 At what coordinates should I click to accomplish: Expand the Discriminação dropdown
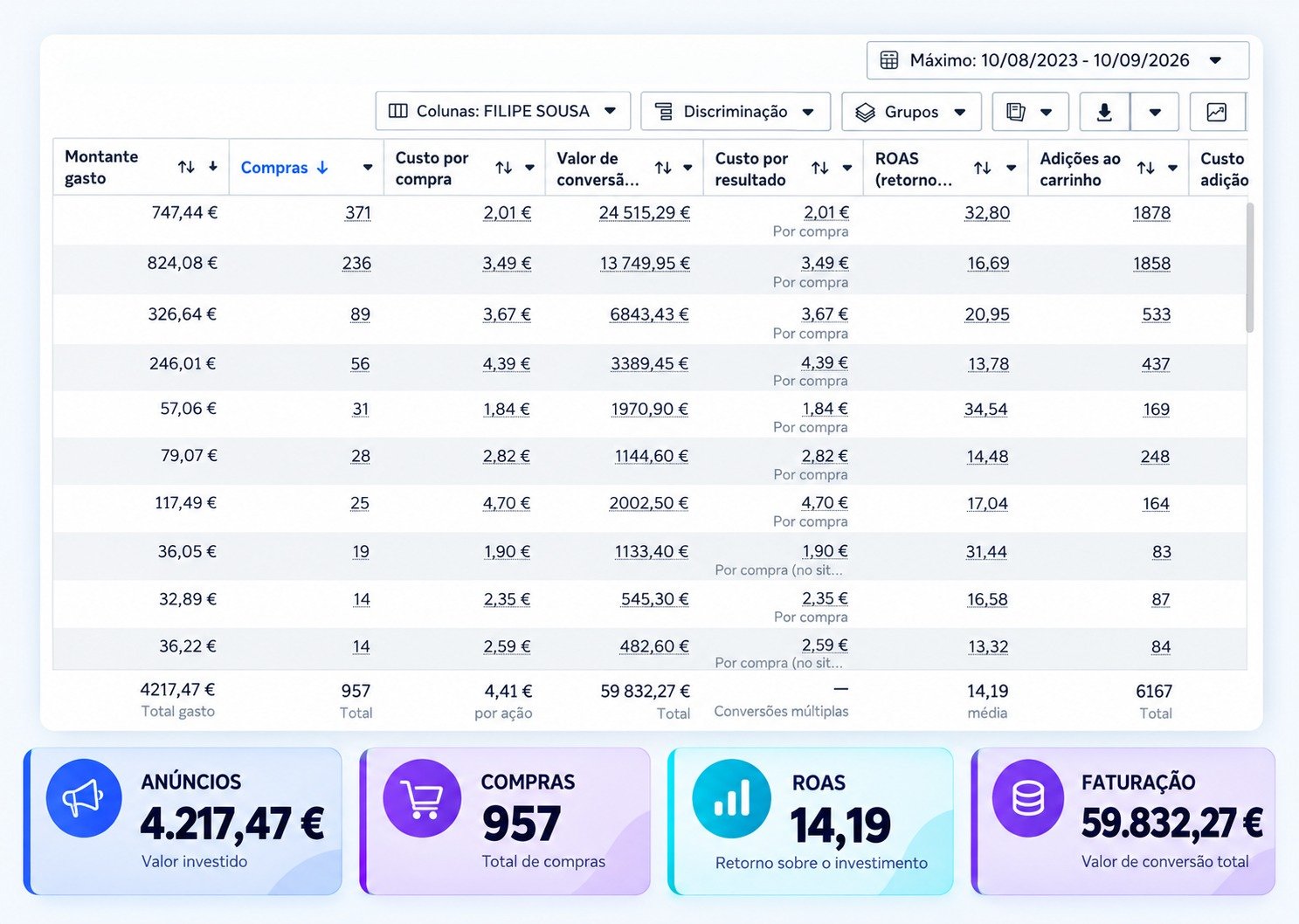click(x=736, y=112)
